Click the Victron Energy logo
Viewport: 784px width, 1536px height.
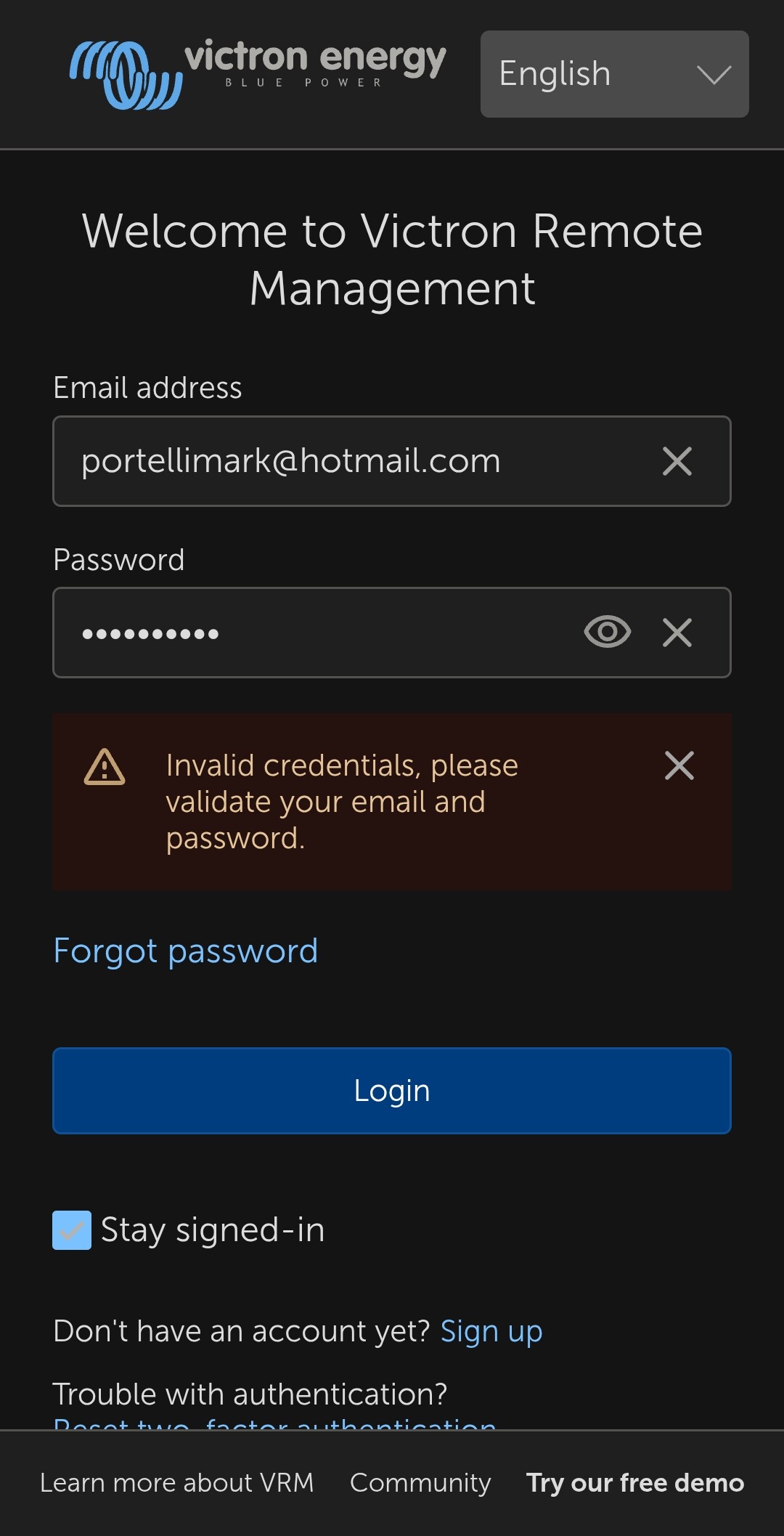pyautogui.click(x=258, y=74)
